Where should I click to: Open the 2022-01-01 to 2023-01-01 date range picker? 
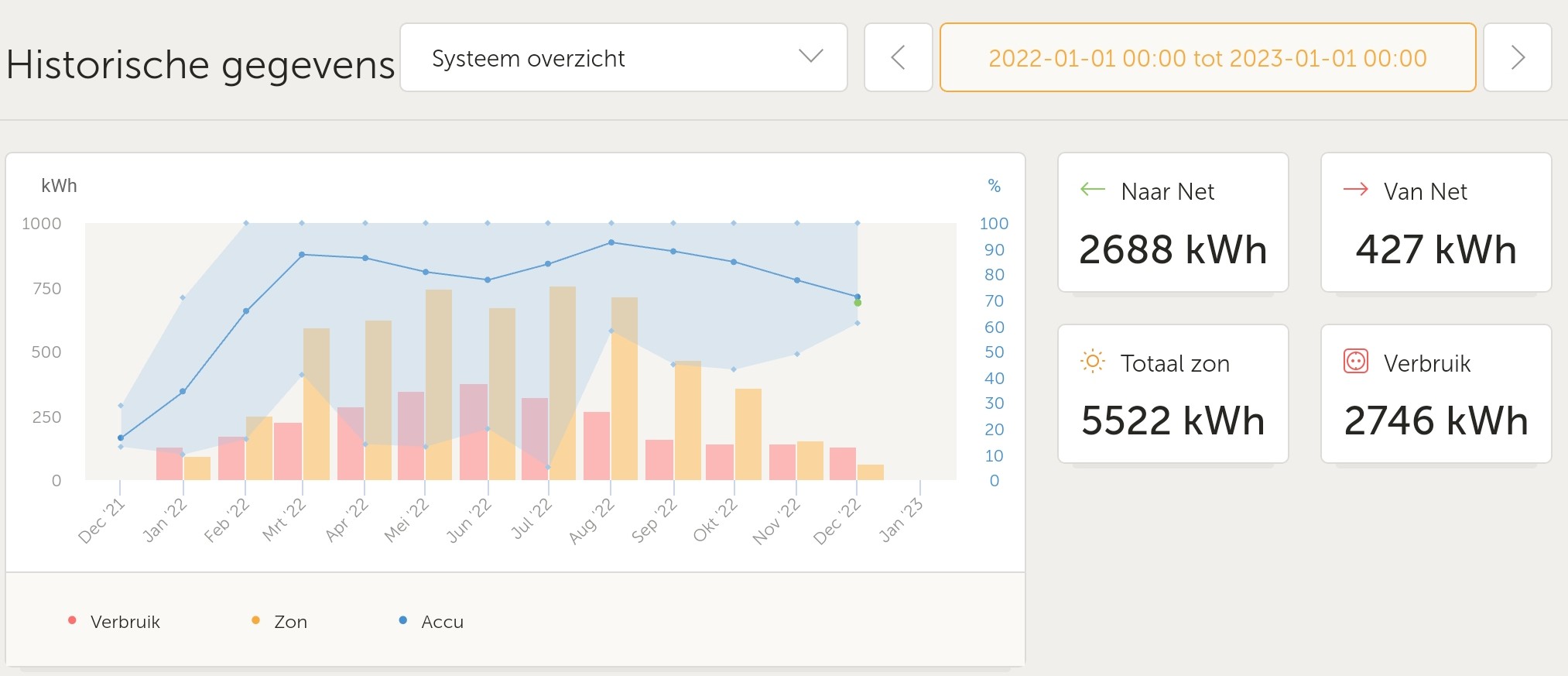1207,58
